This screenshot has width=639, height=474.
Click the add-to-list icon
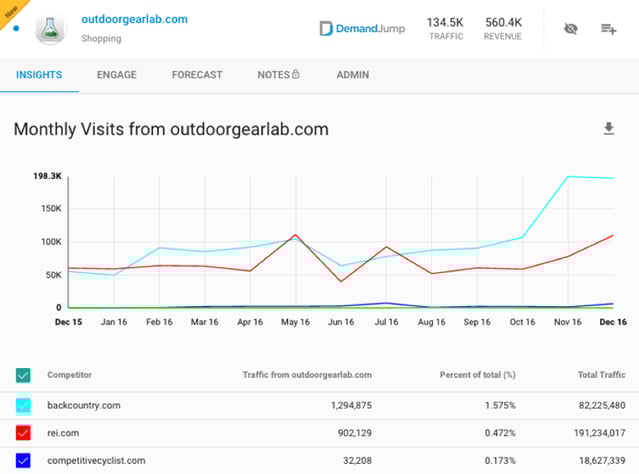pyautogui.click(x=608, y=29)
